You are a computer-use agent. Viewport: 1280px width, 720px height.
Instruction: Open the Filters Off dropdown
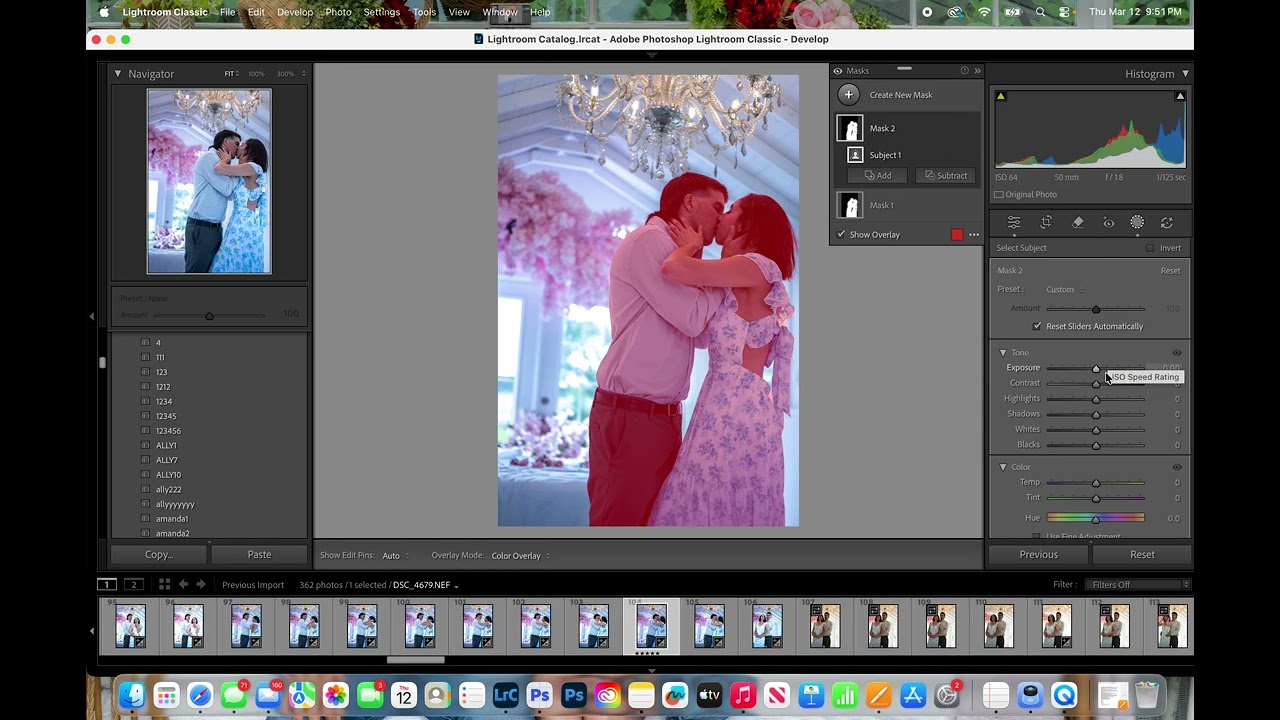point(1138,585)
